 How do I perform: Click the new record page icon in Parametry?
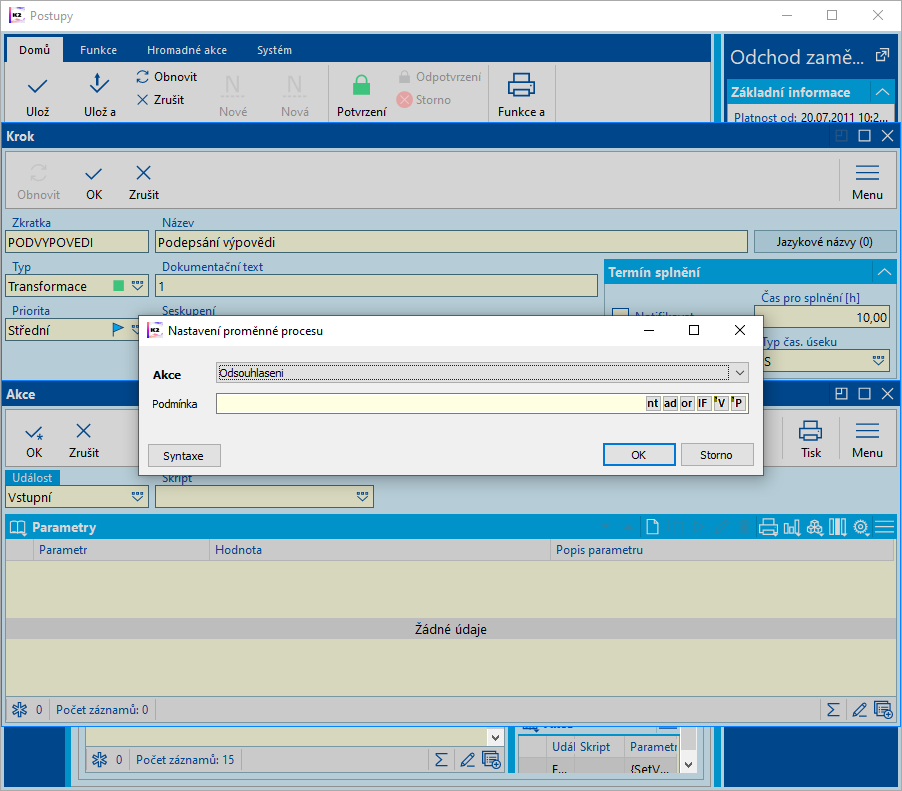652,527
